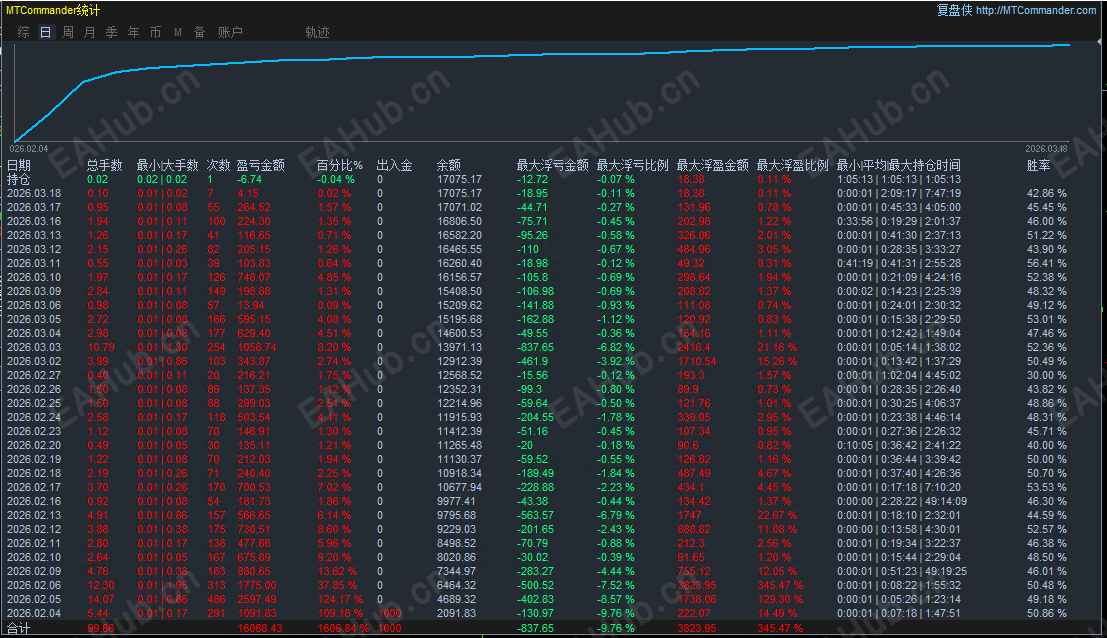The height and width of the screenshot is (638, 1107).
Task: Select the 2026.02.16 date row
Action: [34, 501]
